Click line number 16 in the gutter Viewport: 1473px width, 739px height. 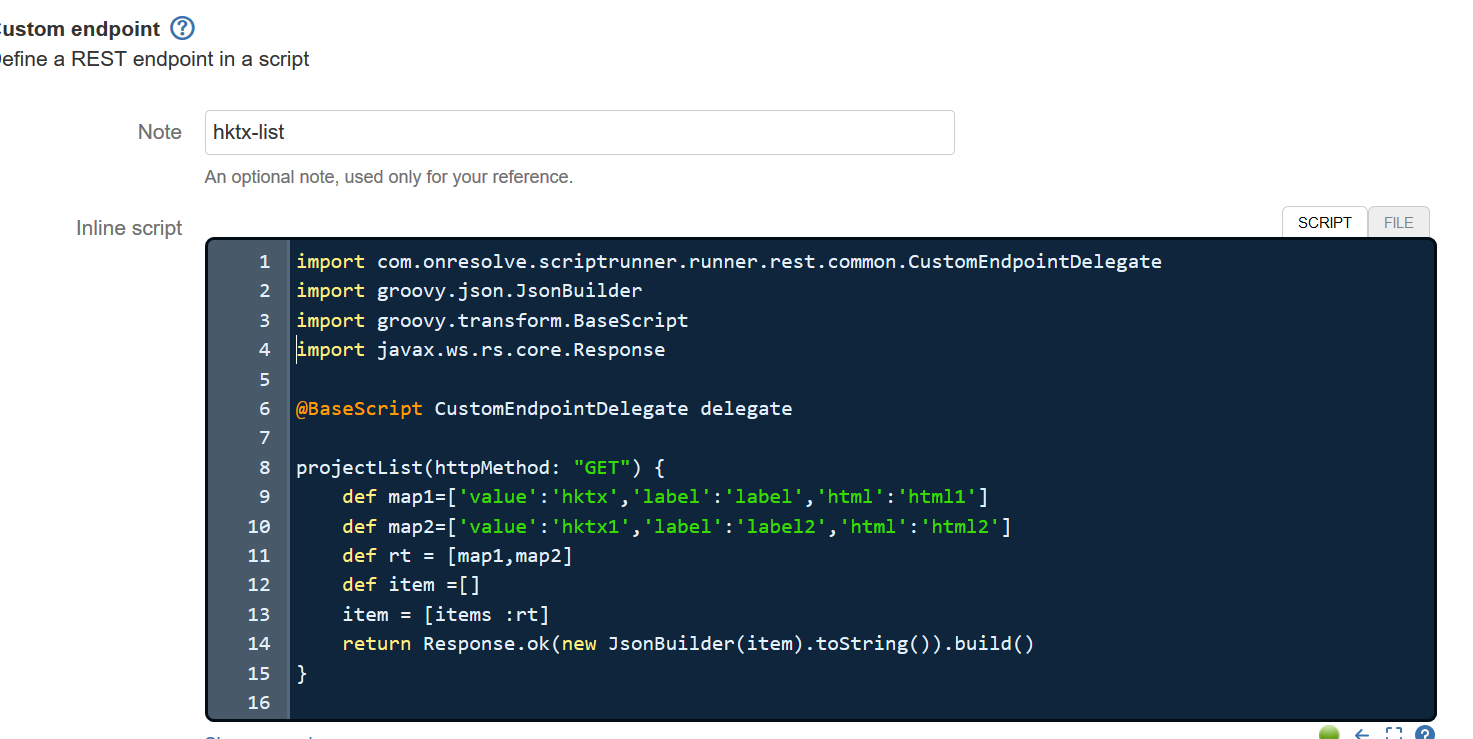coord(258,702)
